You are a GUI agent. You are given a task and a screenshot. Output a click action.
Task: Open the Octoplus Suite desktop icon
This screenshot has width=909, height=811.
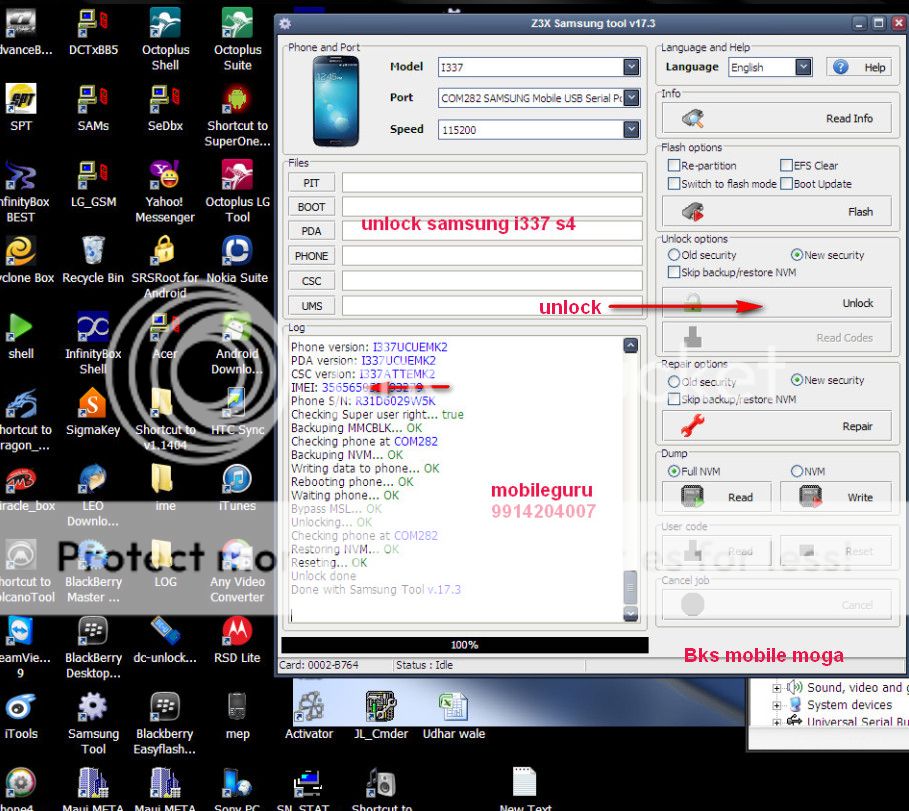237,39
